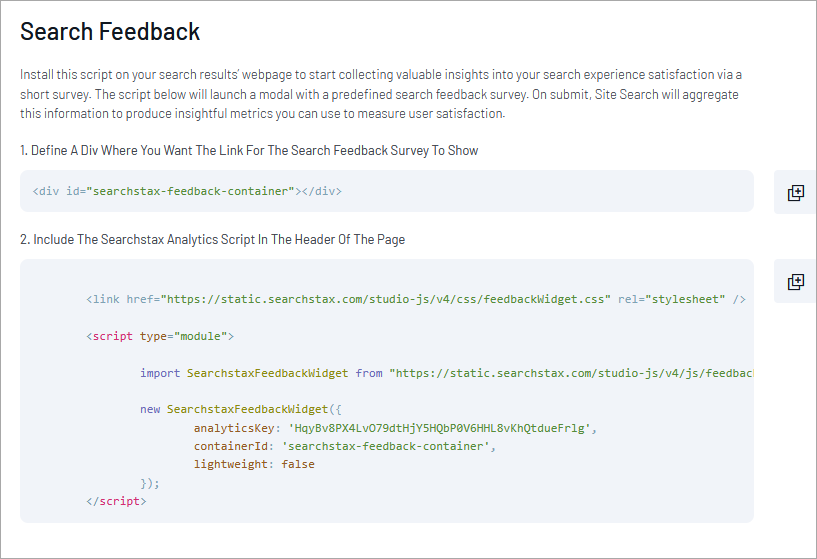Click the lightweight false value
Viewport: 817px width, 559px height.
298,464
